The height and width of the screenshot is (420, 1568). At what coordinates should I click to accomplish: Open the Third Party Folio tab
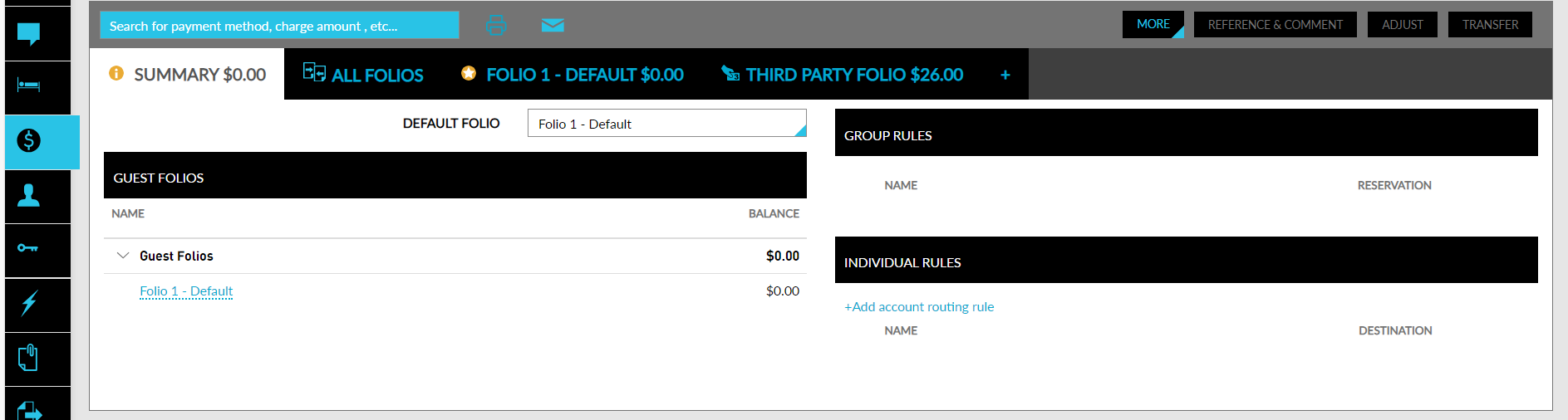[x=843, y=75]
